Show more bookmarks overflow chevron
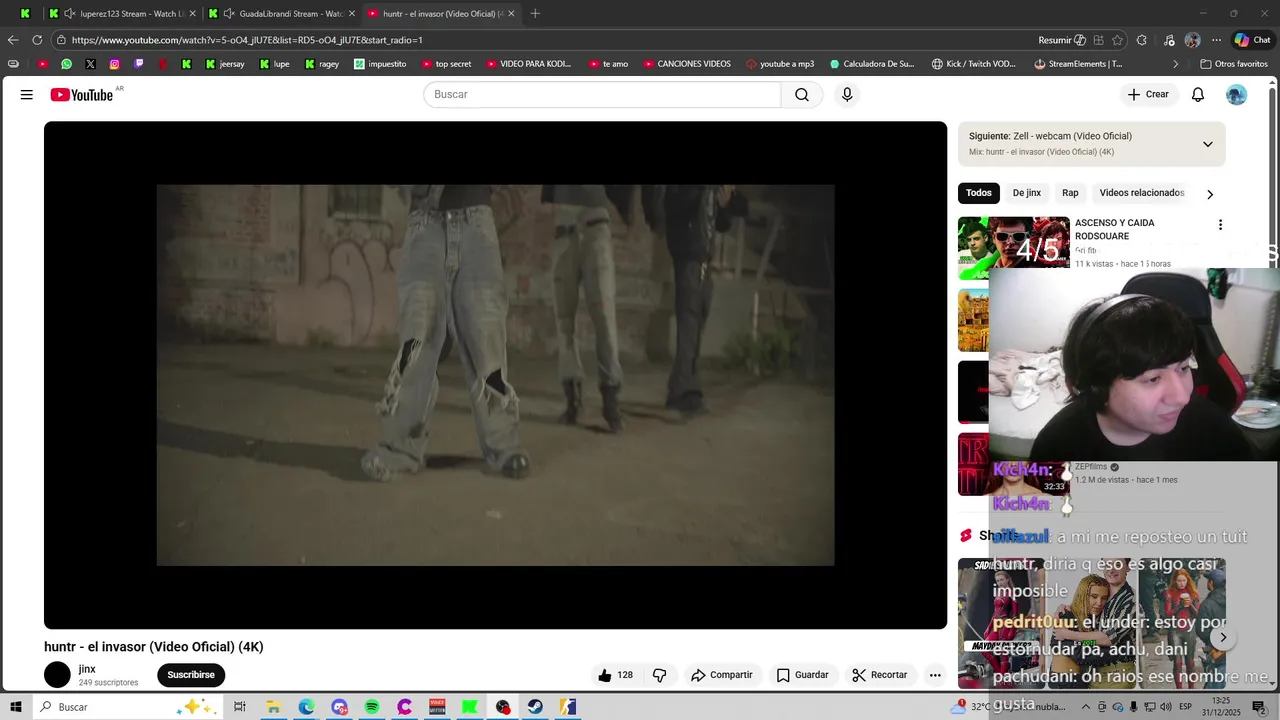This screenshot has width=1280, height=720. point(1176,64)
